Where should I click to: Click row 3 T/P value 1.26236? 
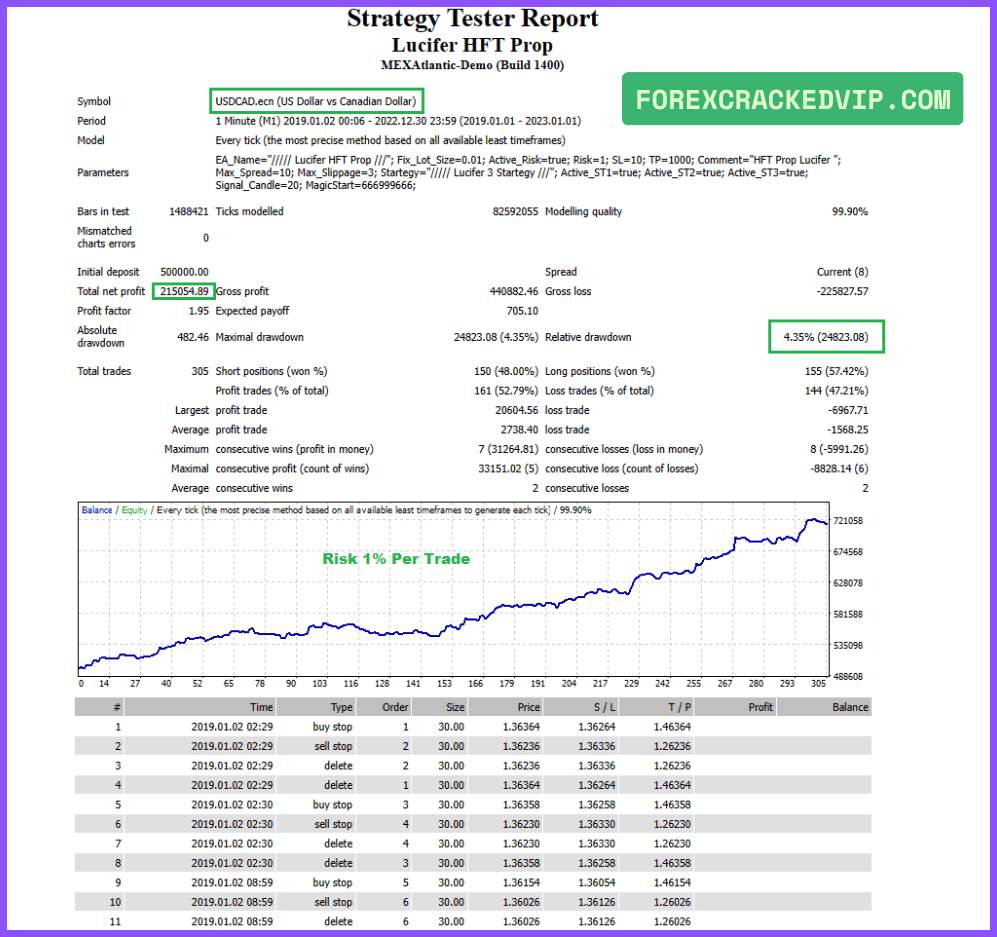coord(672,765)
